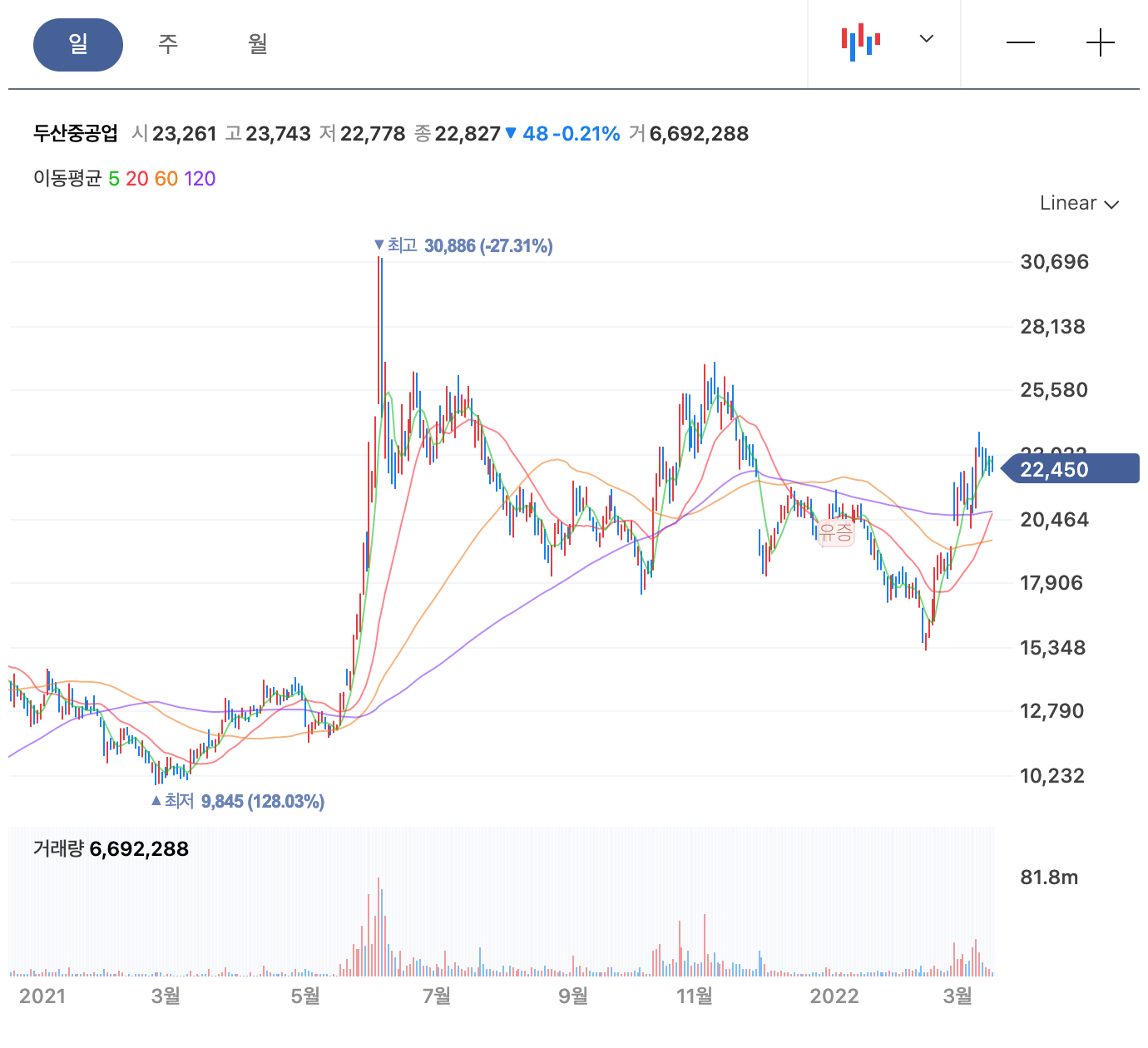
Task: Click the 28,138 y-axis price label
Action: (x=1052, y=327)
